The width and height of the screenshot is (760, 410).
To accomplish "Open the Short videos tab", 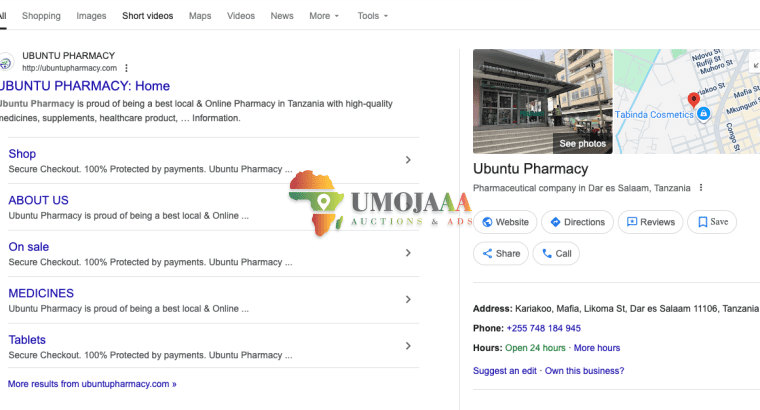I will pos(147,16).
